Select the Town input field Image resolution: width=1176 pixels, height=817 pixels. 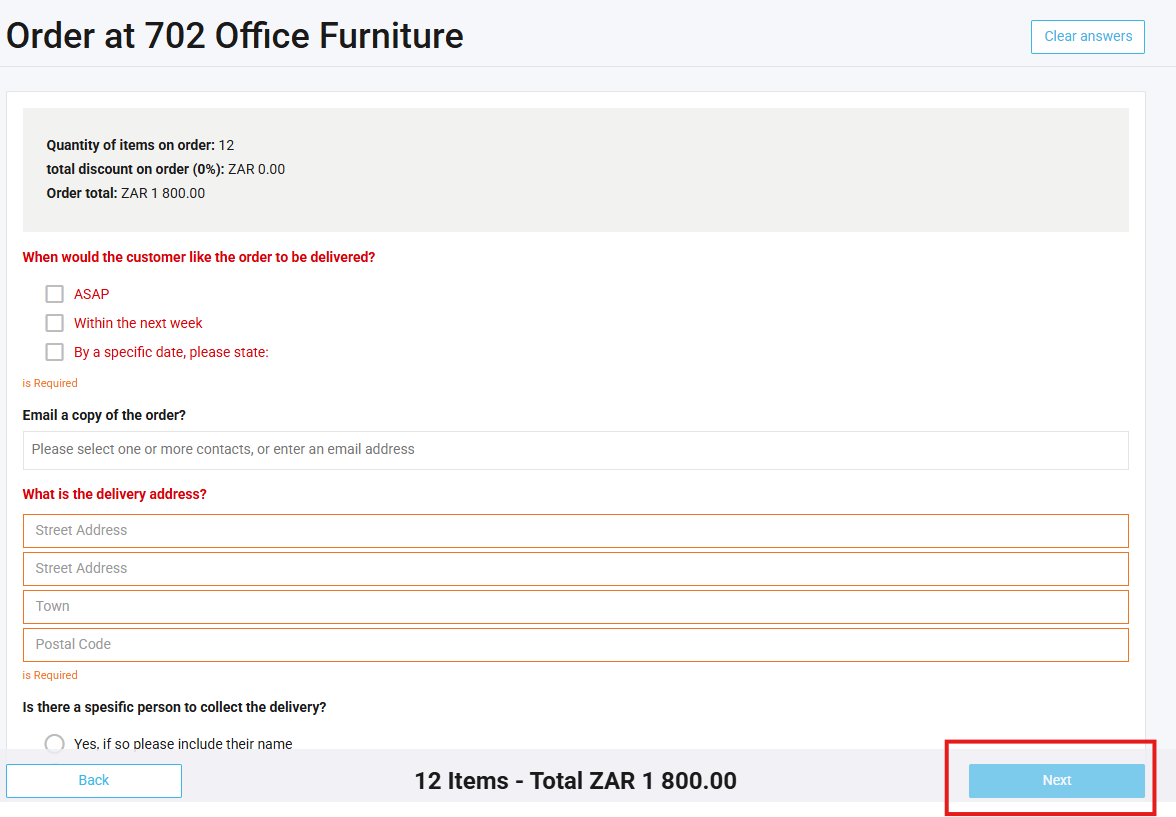tap(575, 607)
